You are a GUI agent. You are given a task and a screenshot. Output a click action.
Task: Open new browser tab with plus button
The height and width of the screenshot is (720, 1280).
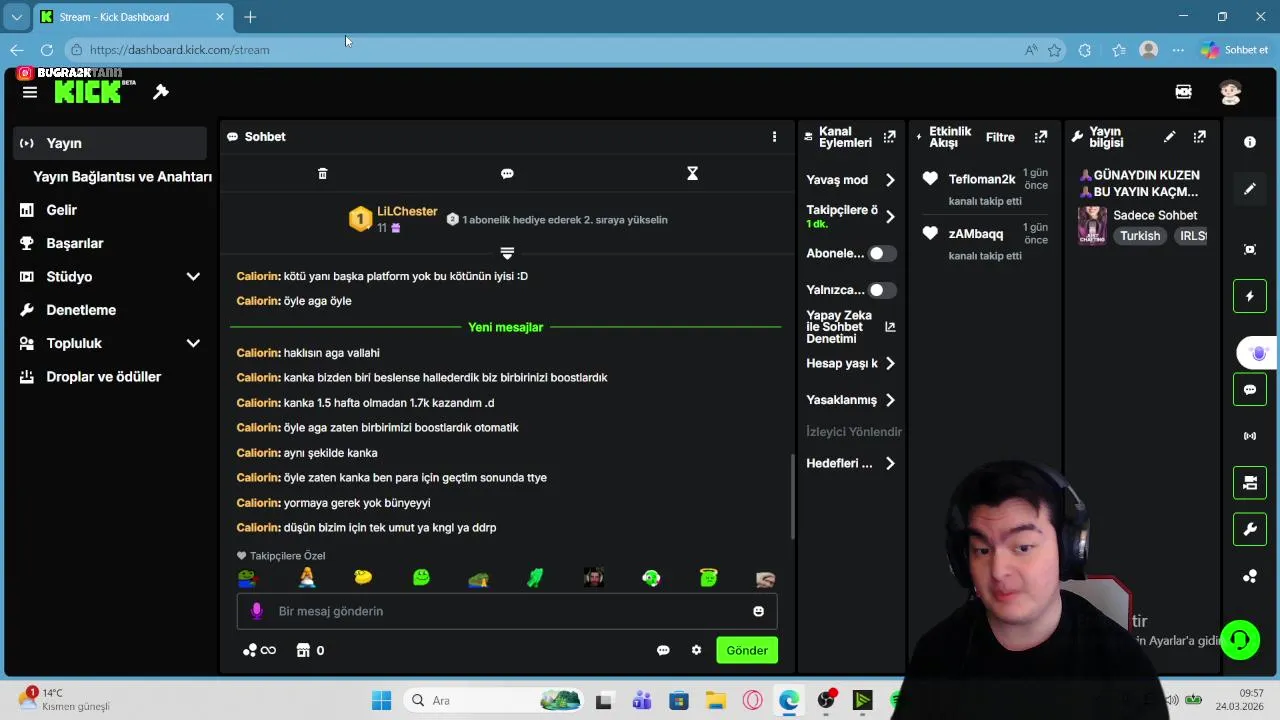250,17
